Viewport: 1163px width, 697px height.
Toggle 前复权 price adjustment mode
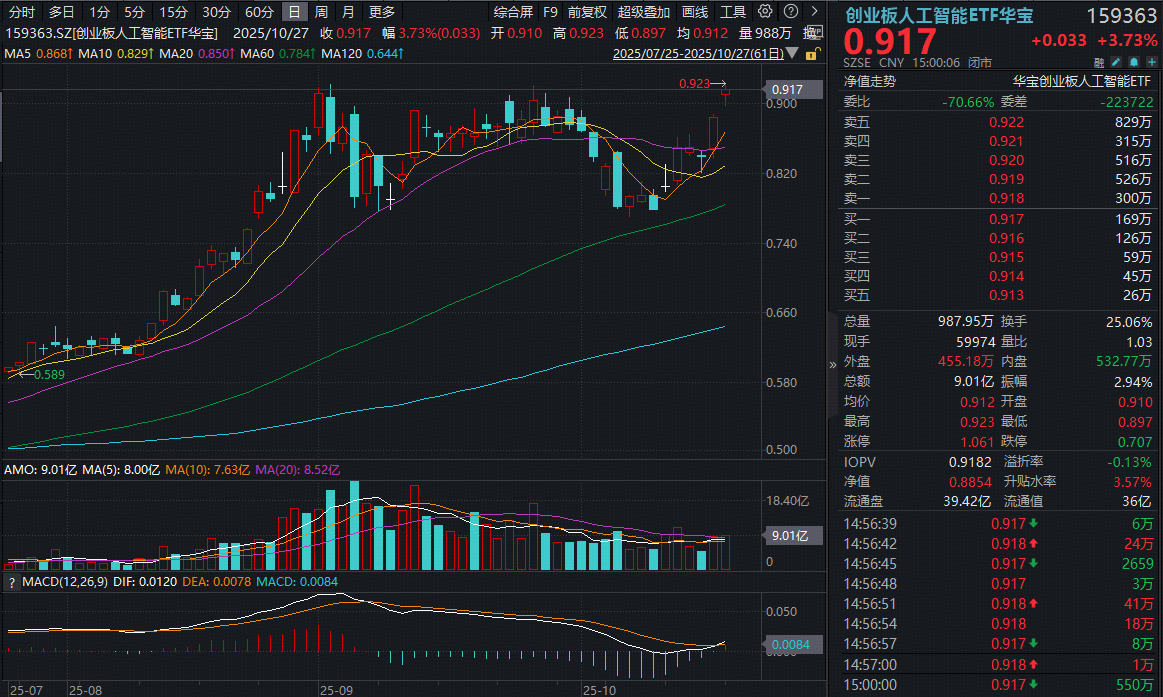(x=586, y=12)
